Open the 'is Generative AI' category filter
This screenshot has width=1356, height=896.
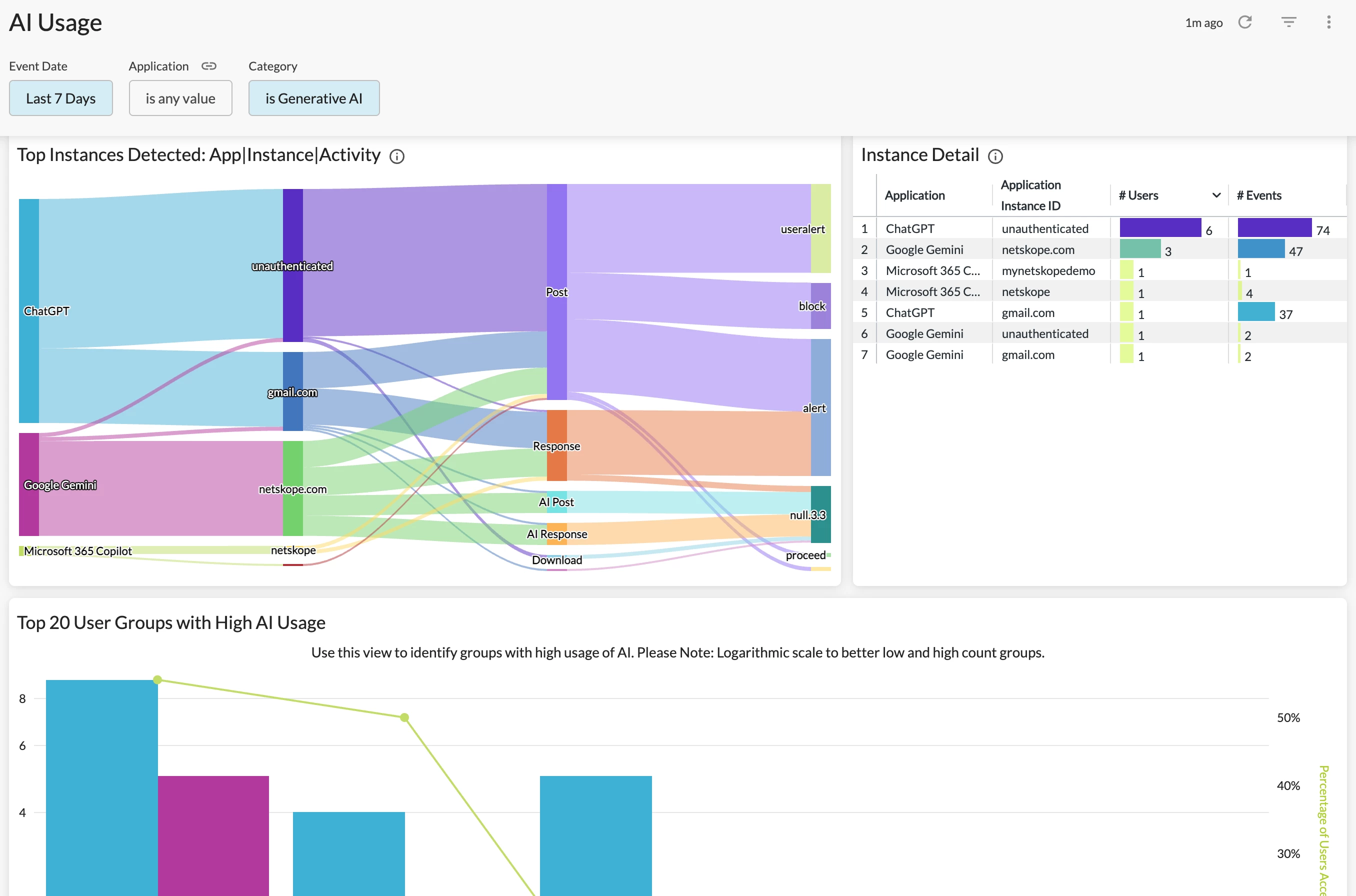(x=313, y=98)
